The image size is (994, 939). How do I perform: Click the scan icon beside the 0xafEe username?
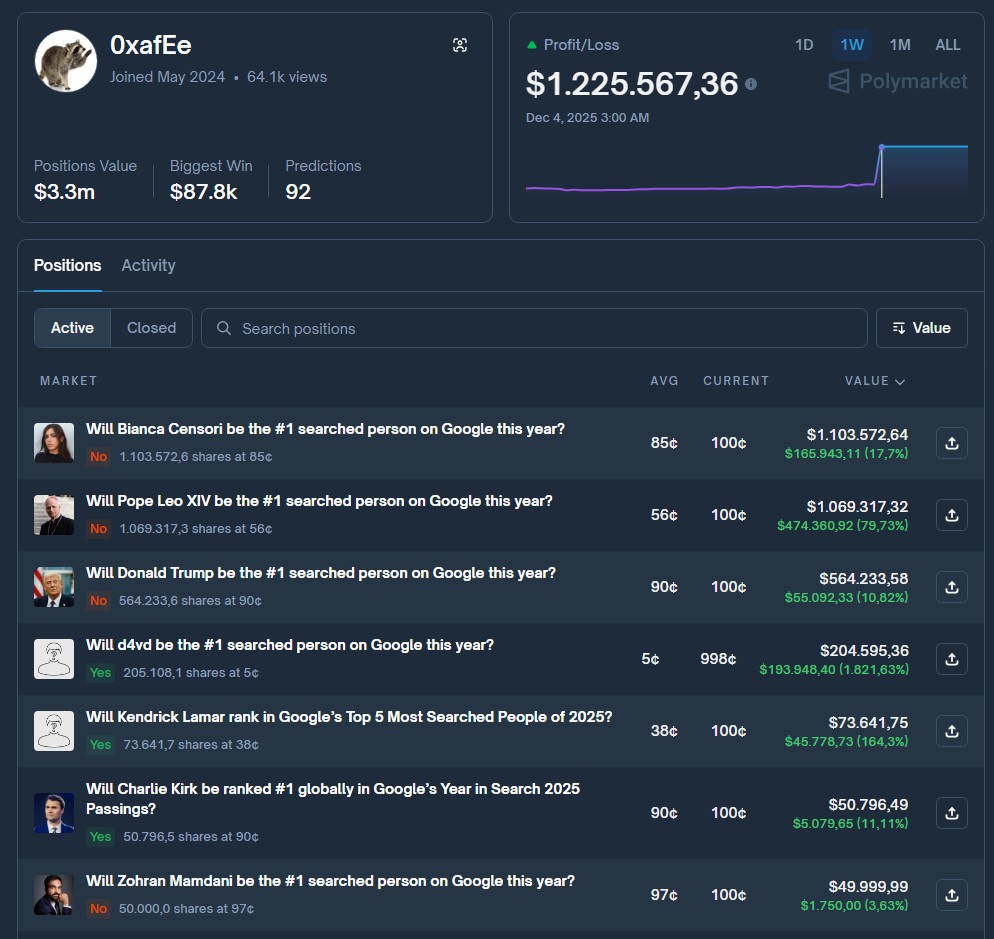coord(460,45)
